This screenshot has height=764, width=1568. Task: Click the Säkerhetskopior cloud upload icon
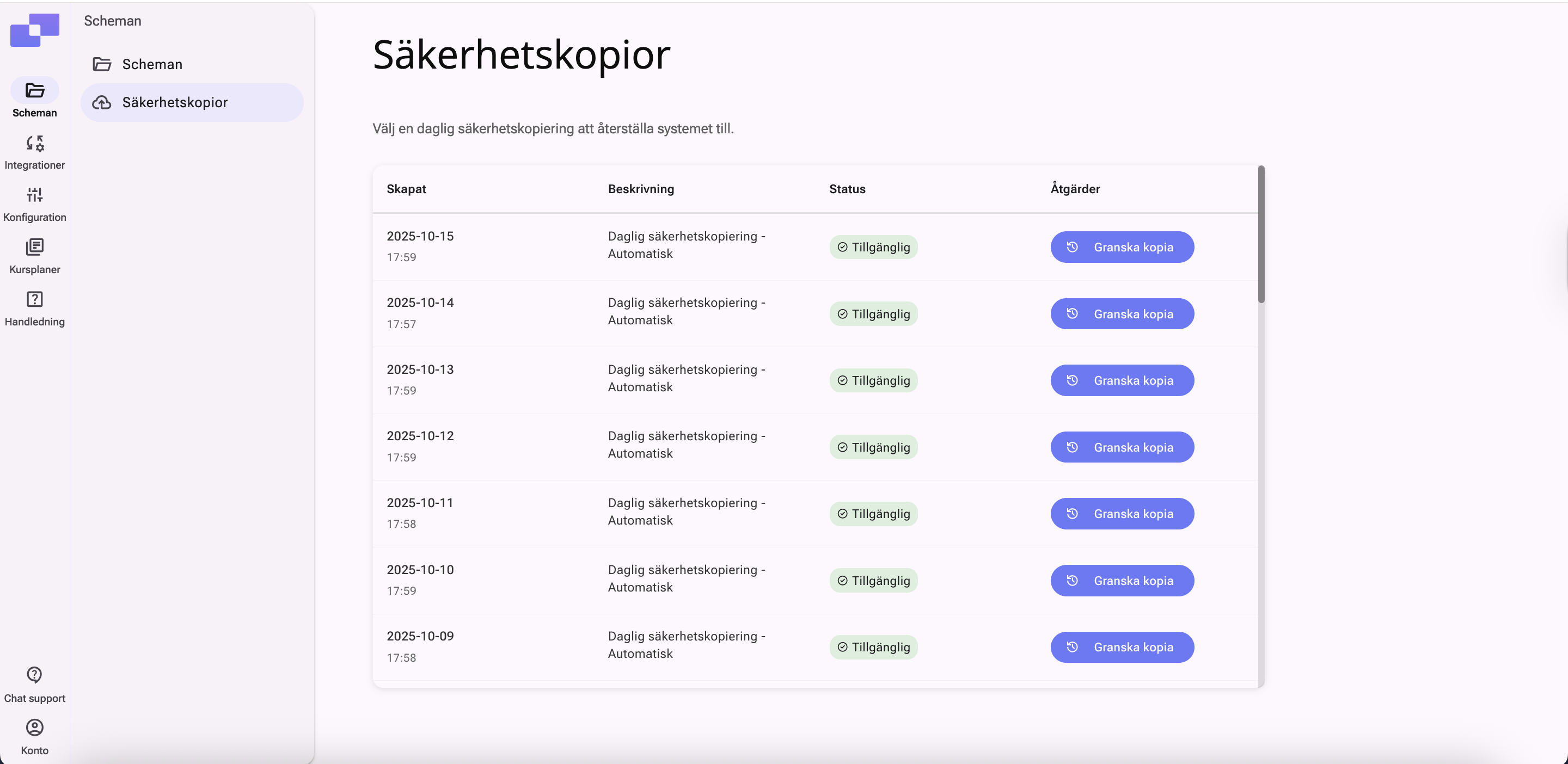pyautogui.click(x=102, y=102)
